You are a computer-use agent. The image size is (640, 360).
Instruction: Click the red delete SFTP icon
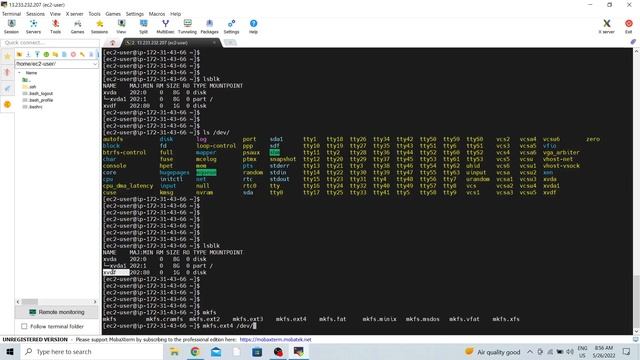pos(73,54)
